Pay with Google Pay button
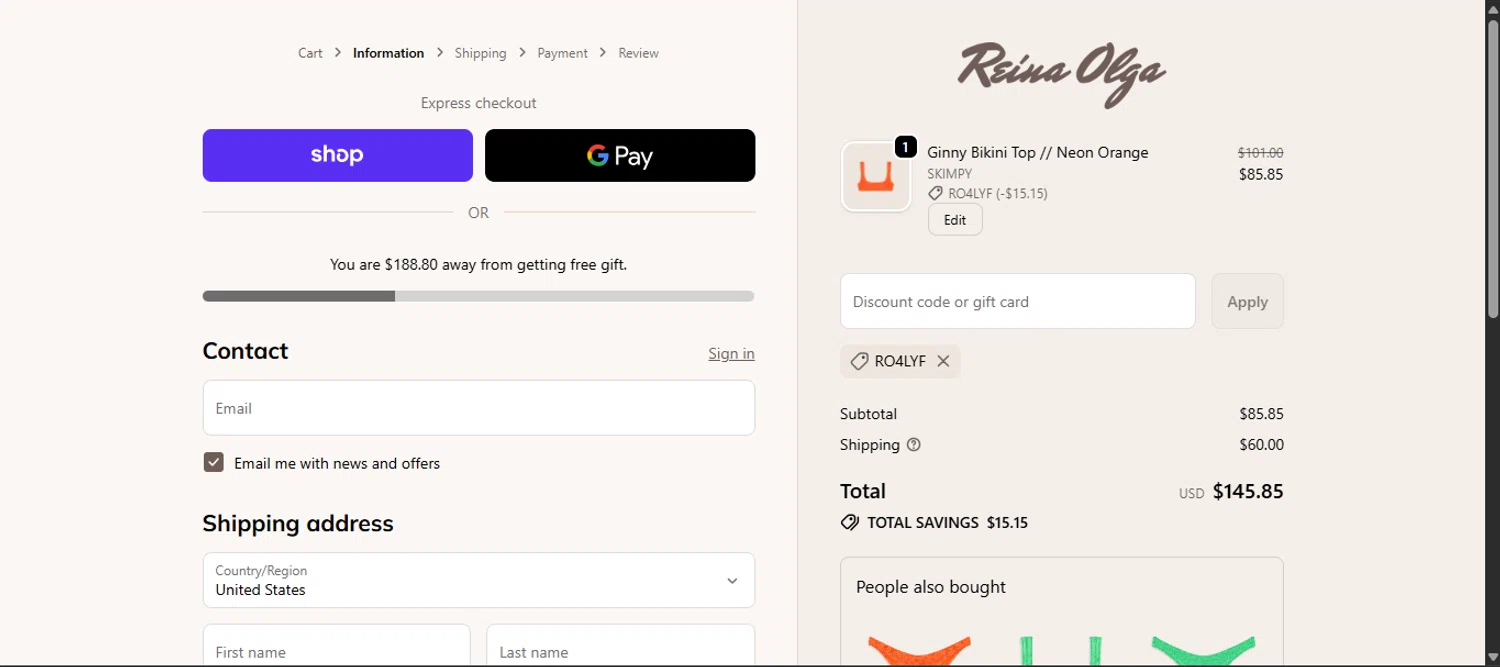The image size is (1500, 667). click(x=620, y=155)
